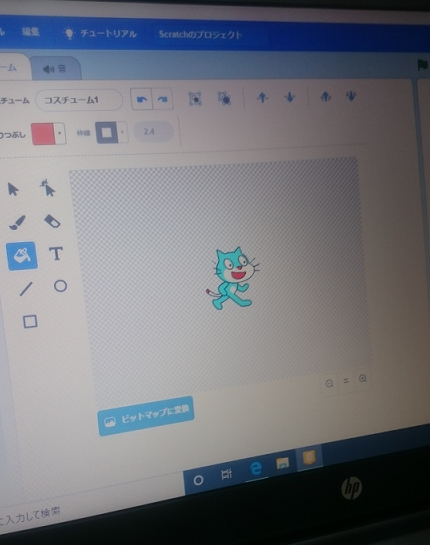
Task: Select the Eraser tool
Action: pos(52,221)
